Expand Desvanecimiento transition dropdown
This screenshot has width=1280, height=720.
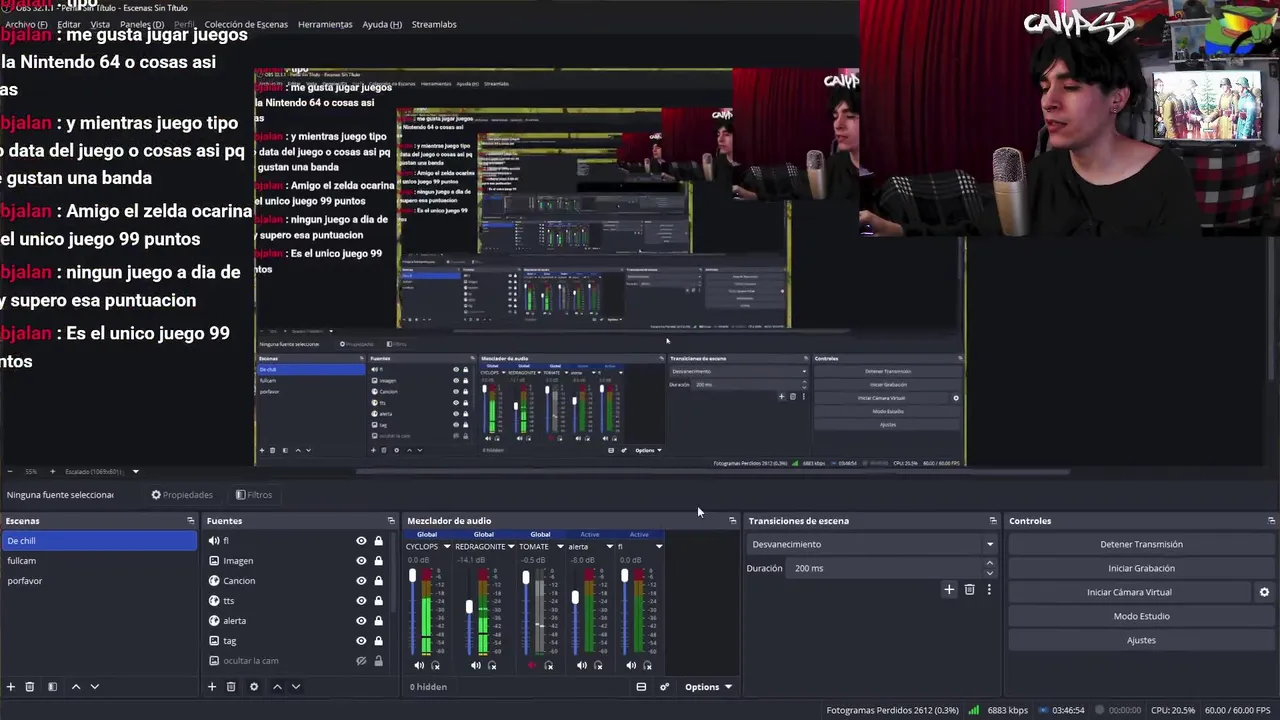[873, 544]
